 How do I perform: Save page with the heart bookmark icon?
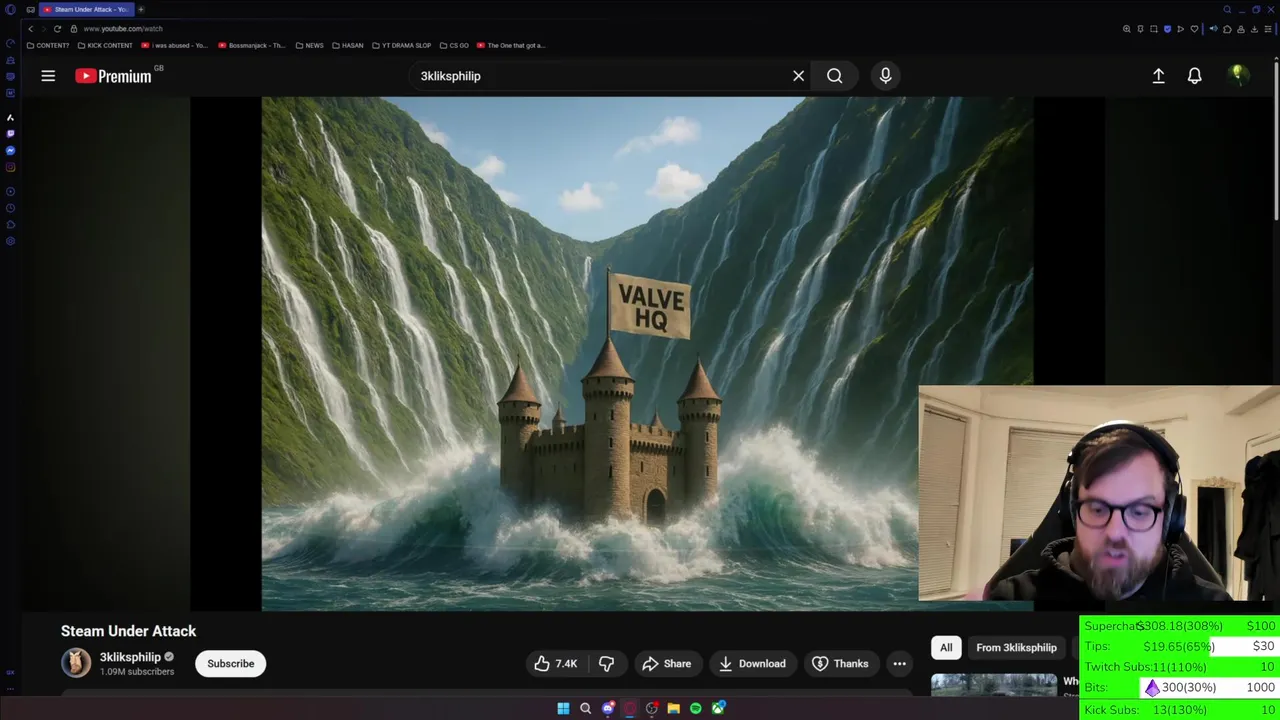pyautogui.click(x=1194, y=29)
